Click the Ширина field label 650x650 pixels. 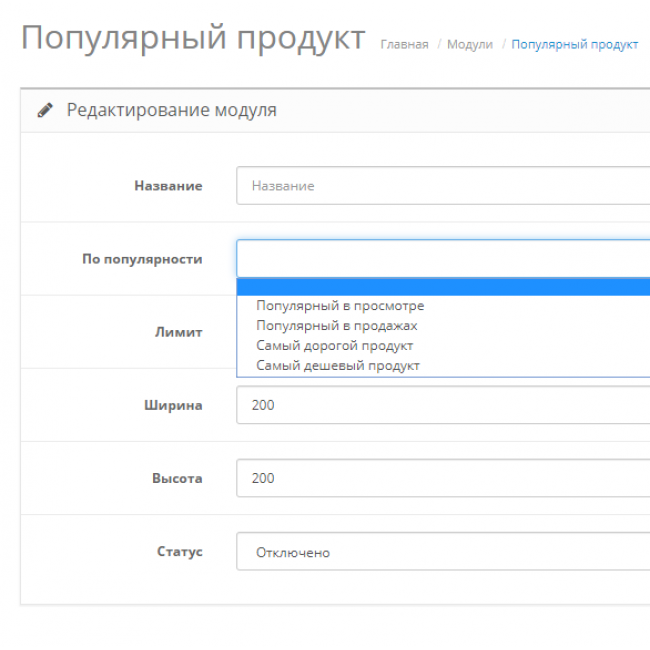(172, 406)
